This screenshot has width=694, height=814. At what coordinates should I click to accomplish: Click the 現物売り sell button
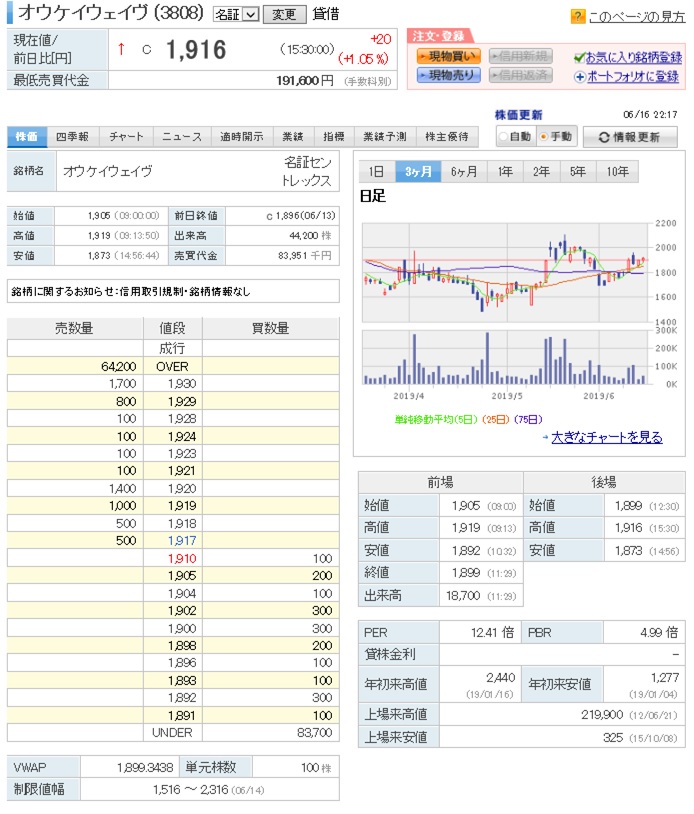(x=448, y=75)
